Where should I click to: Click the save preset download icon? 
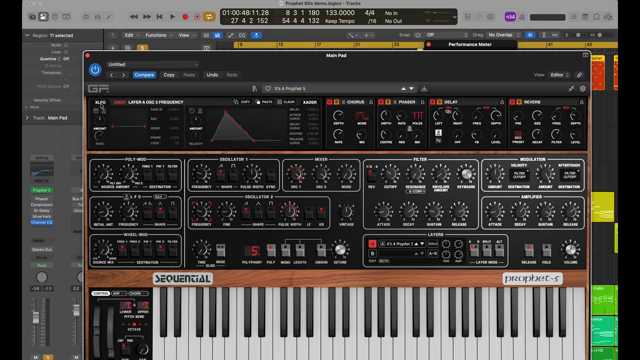pos(424,89)
